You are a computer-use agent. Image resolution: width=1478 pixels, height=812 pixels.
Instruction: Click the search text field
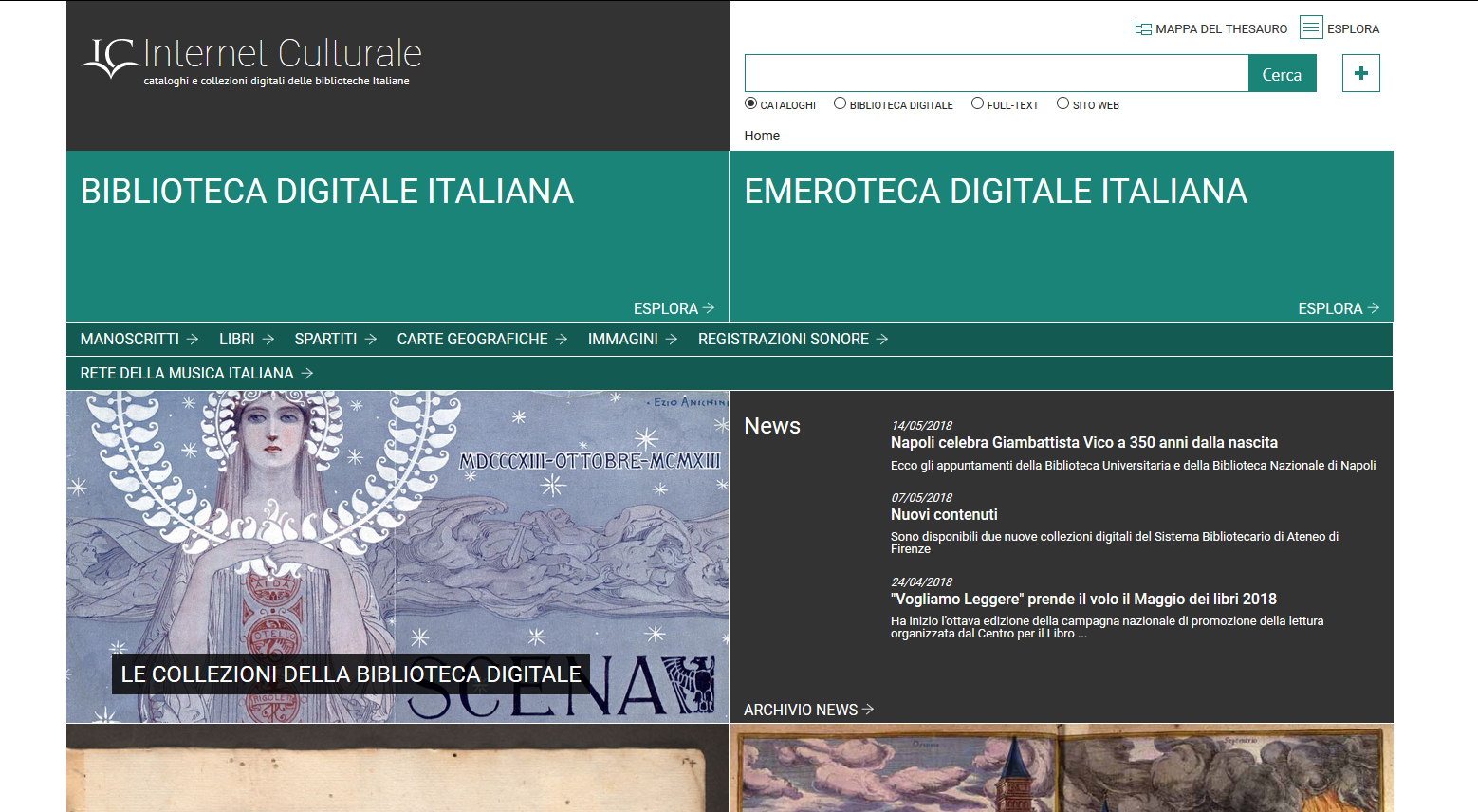pyautogui.click(x=996, y=73)
